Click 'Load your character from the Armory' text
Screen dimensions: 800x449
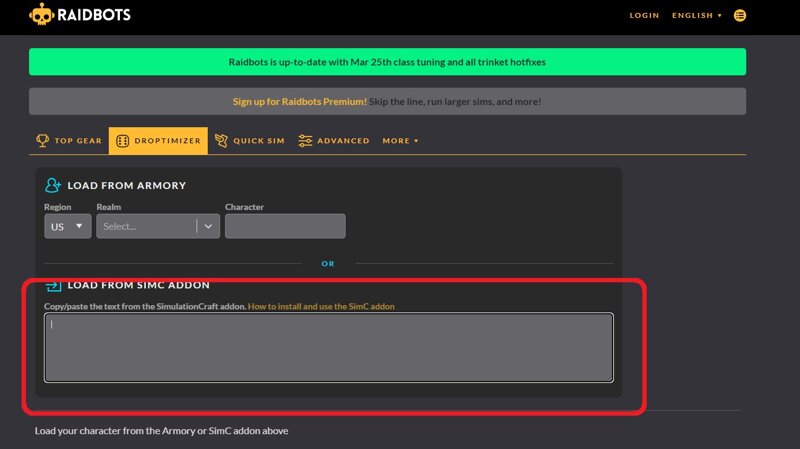pos(161,431)
